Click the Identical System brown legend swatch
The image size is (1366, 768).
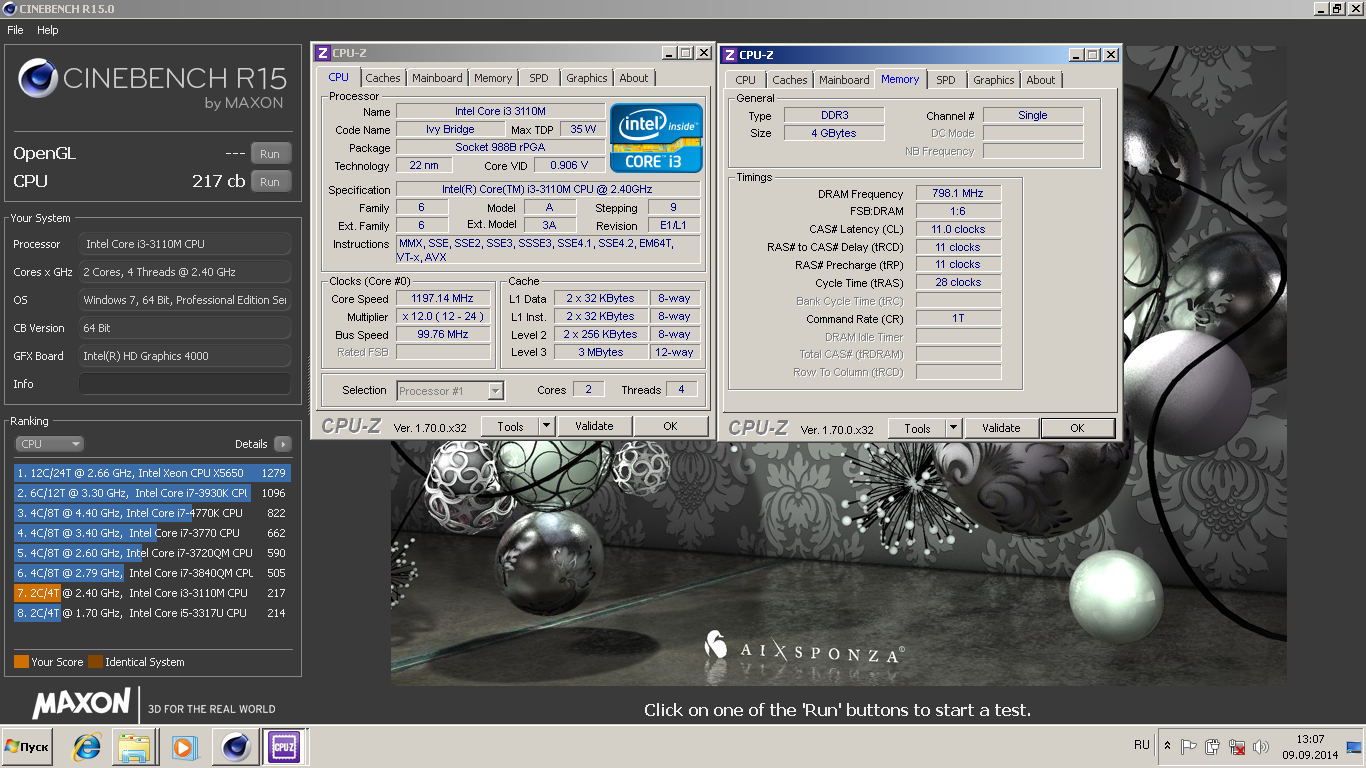click(95, 662)
